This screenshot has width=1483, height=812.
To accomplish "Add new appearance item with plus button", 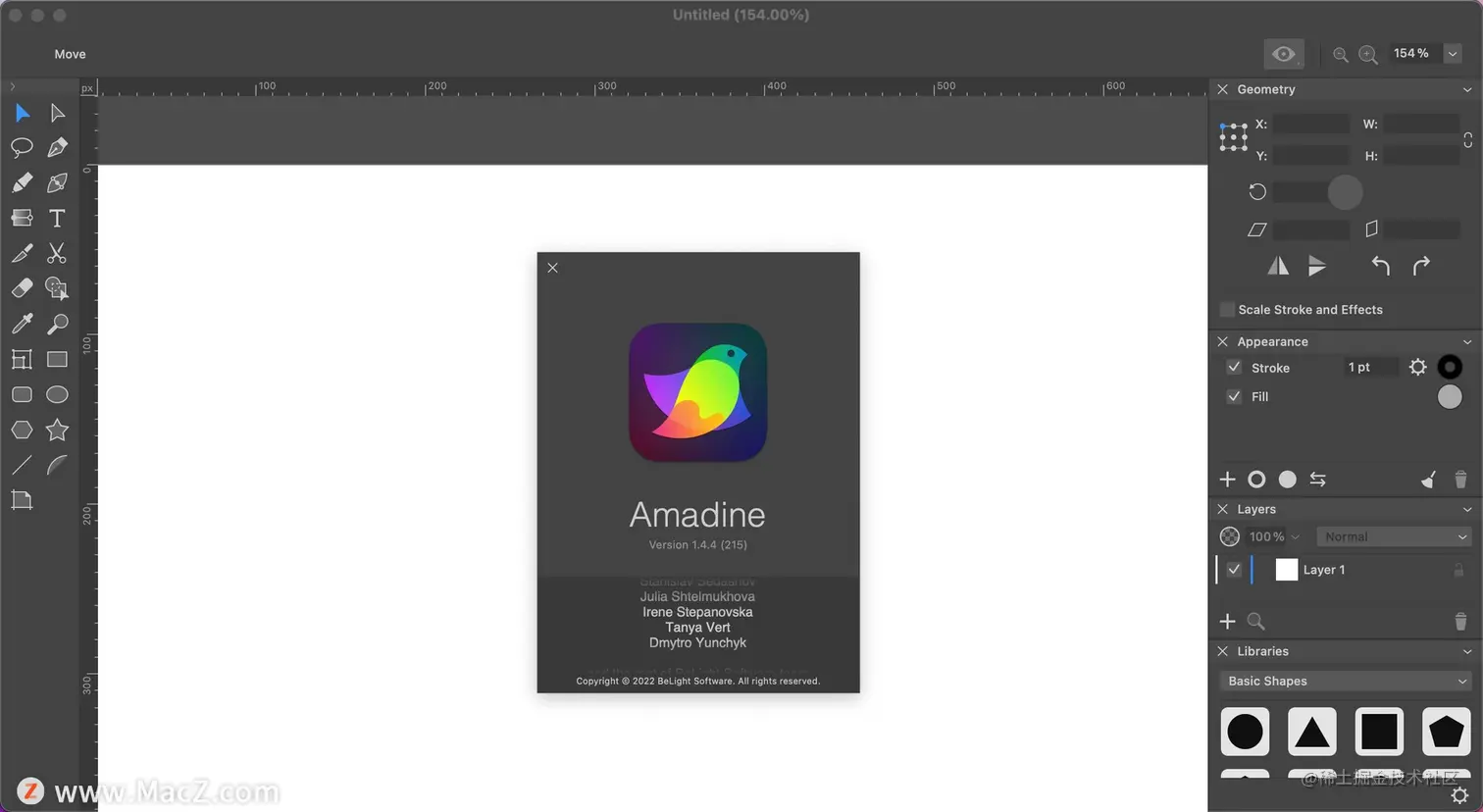I will [1227, 480].
